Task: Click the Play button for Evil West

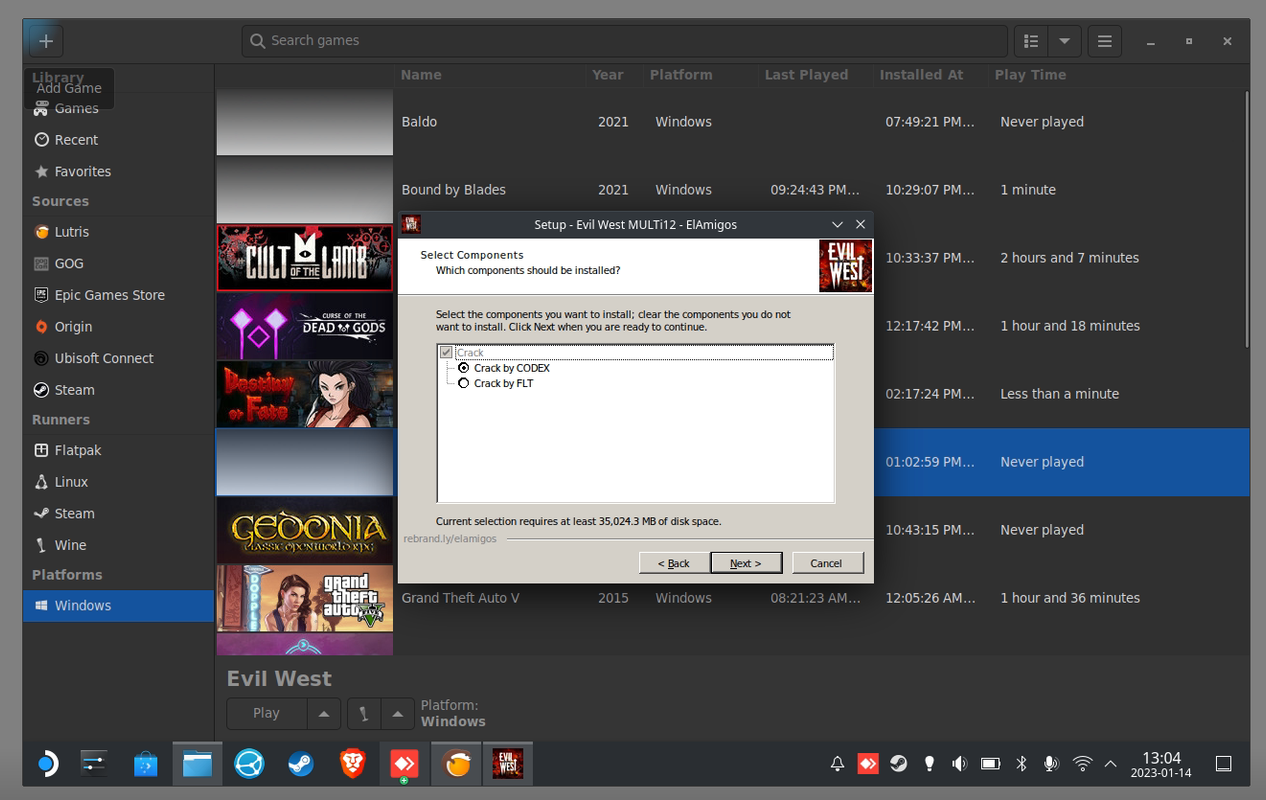Action: point(266,713)
